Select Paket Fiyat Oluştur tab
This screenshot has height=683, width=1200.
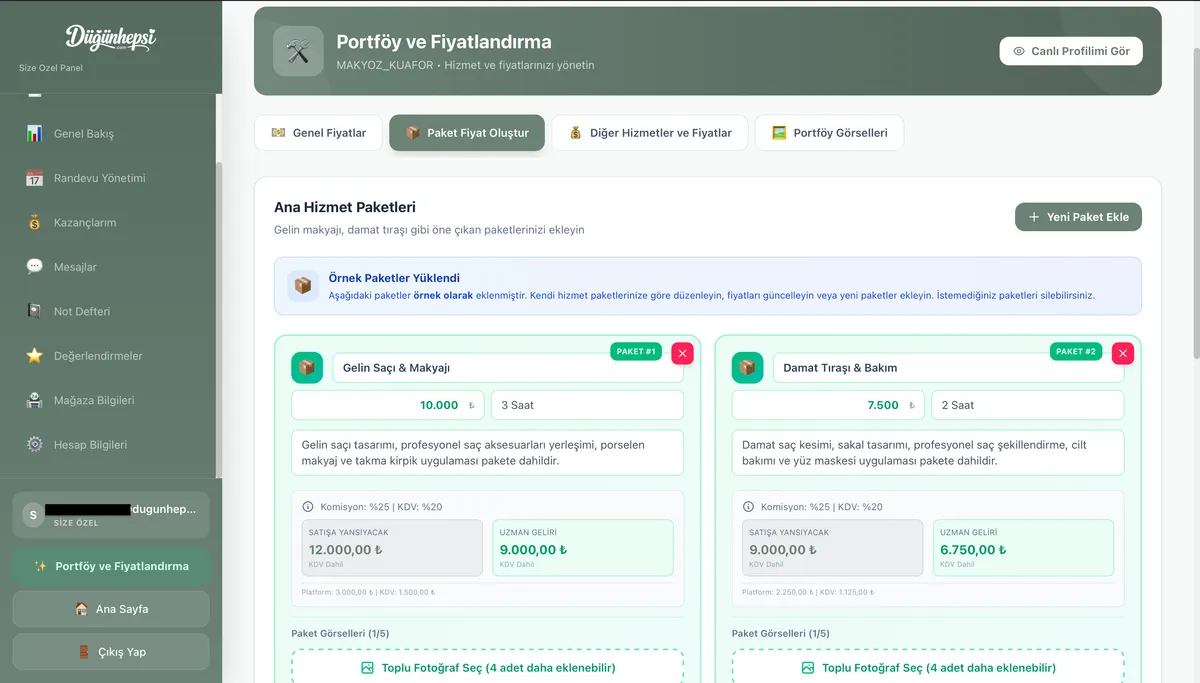pos(467,133)
